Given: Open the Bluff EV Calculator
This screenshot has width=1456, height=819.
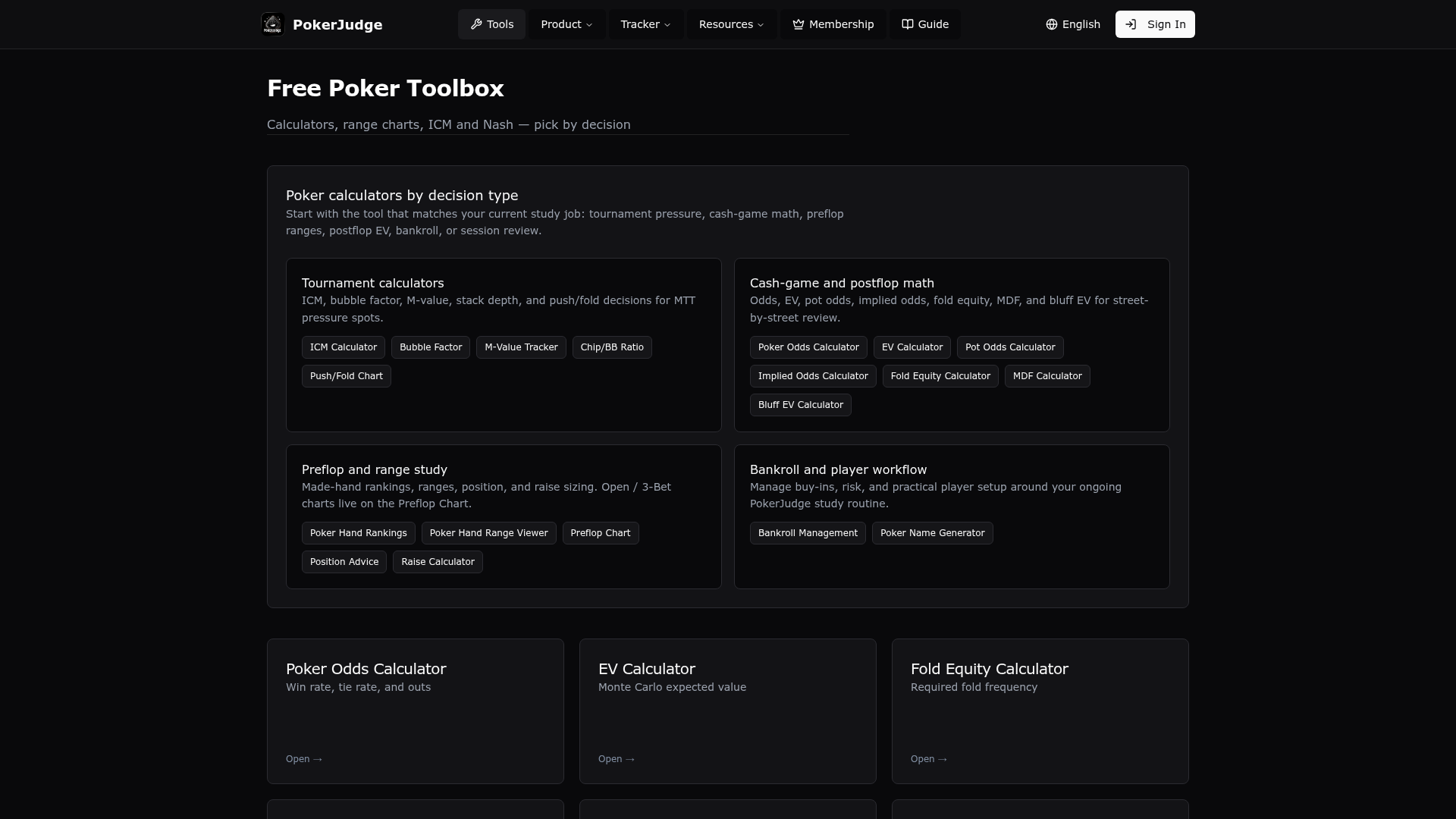Looking at the screenshot, I should (801, 405).
